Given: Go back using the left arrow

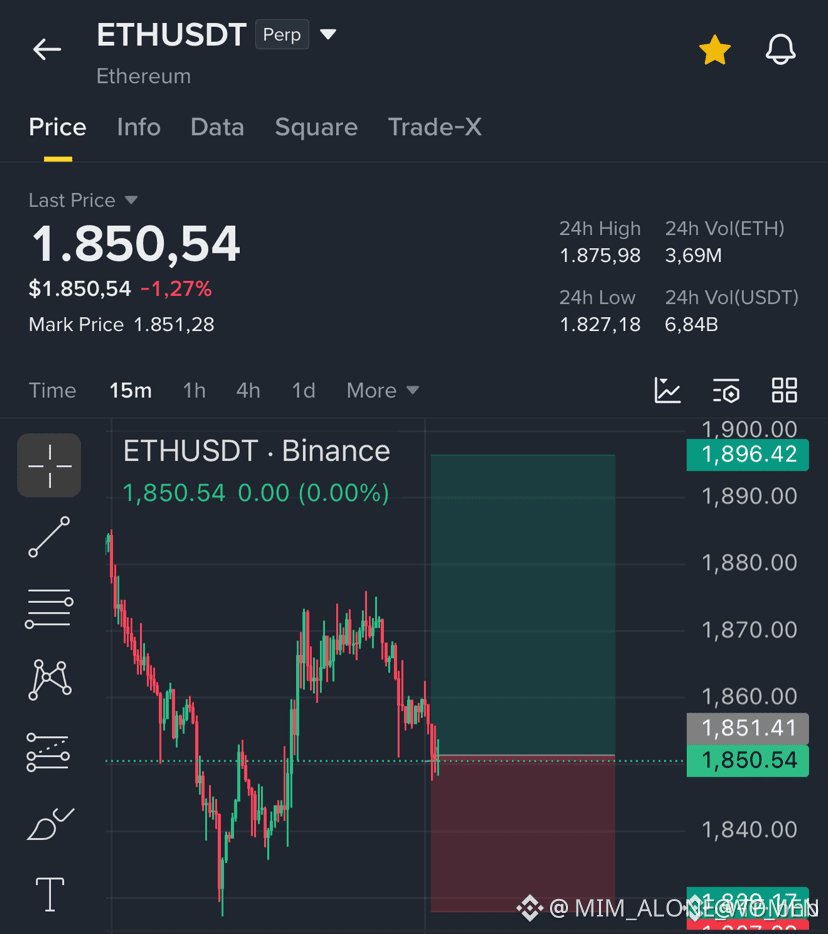Looking at the screenshot, I should pos(47,49).
